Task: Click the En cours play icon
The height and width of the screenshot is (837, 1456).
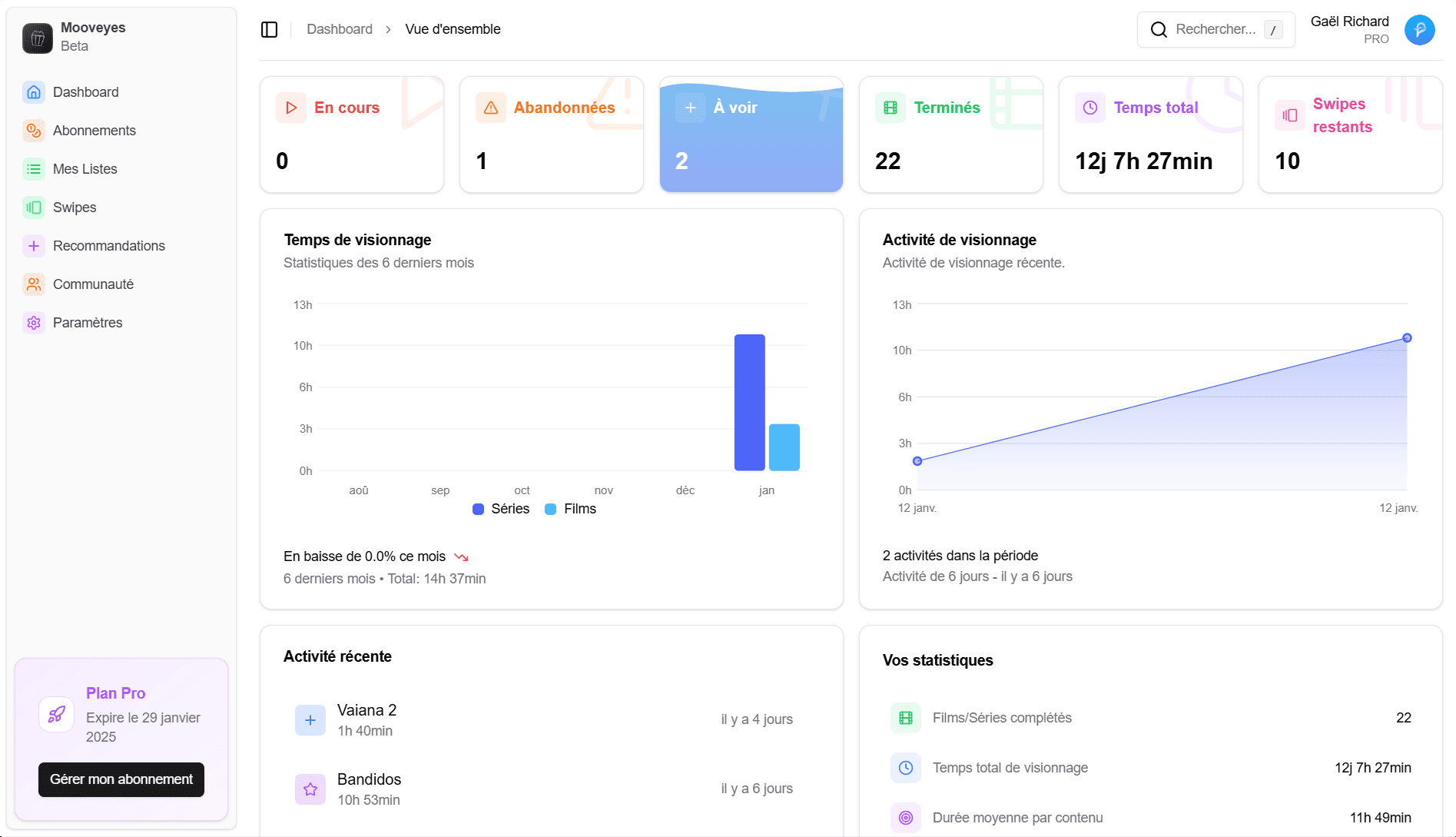Action: pos(291,108)
